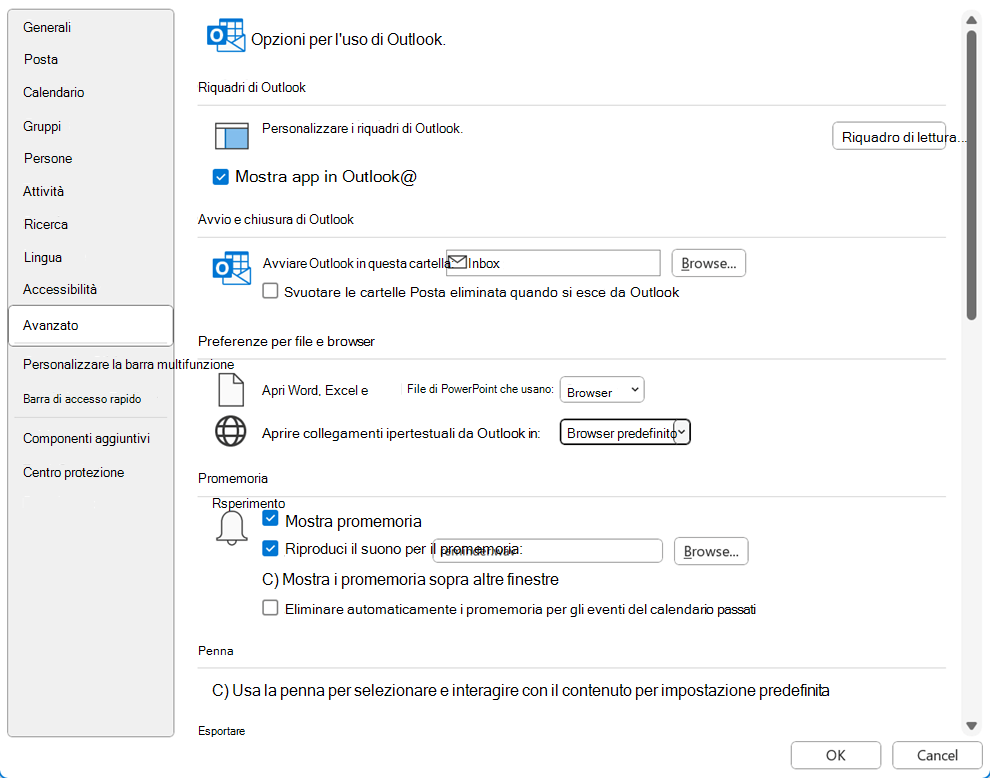Click the Riquadri di Outlook section heading
Viewport: 990px width, 778px height.
tap(251, 87)
